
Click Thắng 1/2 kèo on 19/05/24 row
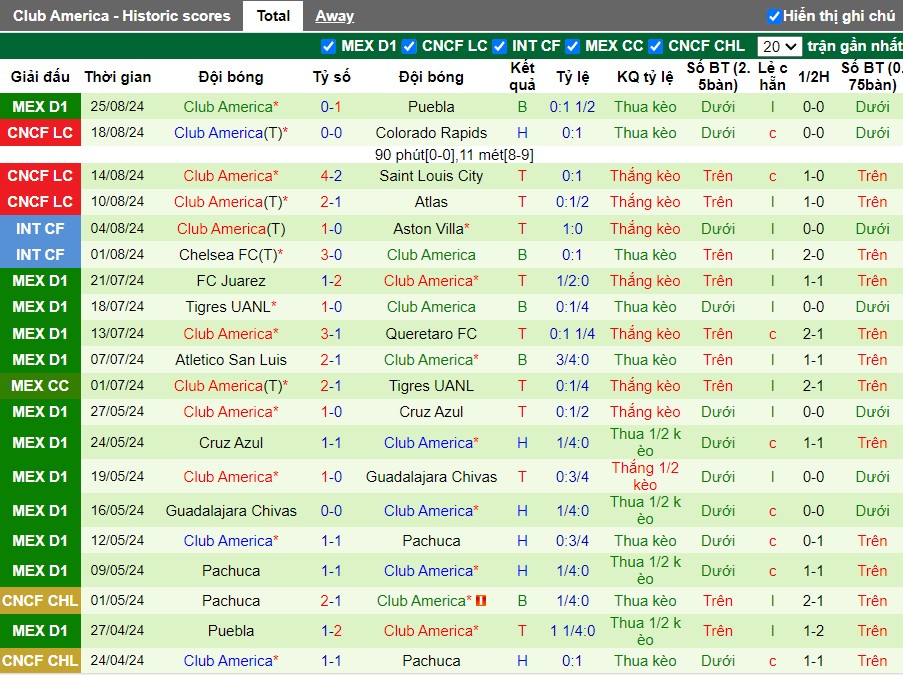(x=645, y=476)
